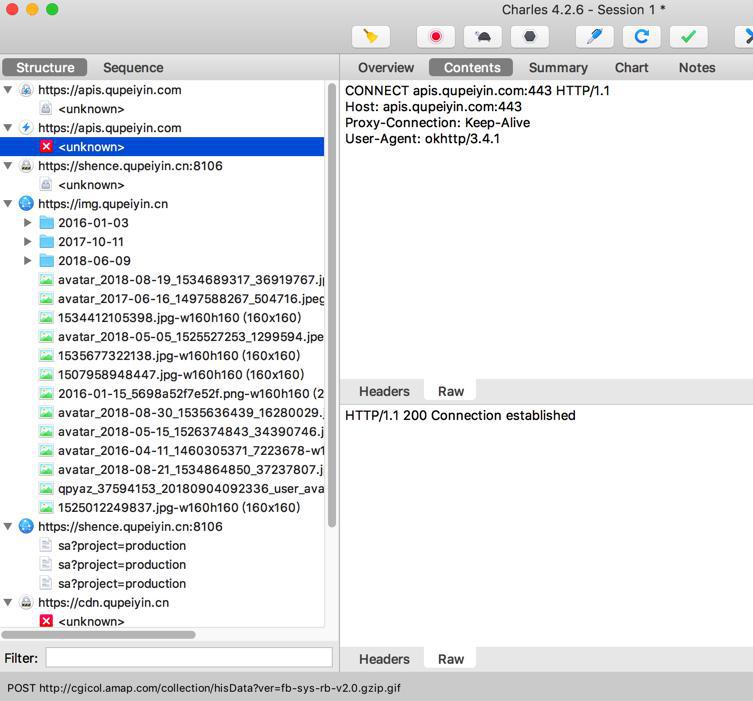Expand the 2018-06-09 folder

[27, 261]
